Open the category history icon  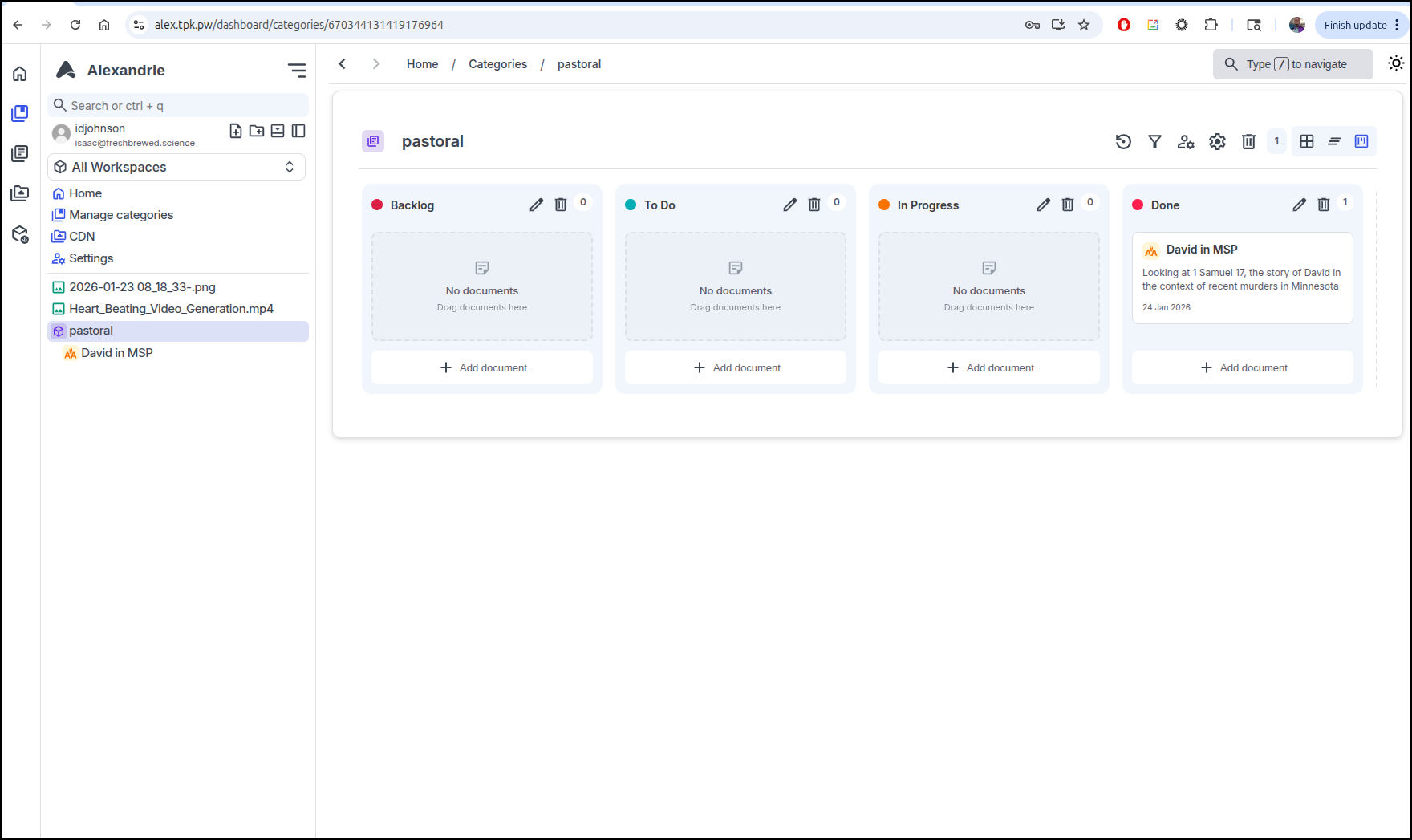1123,142
